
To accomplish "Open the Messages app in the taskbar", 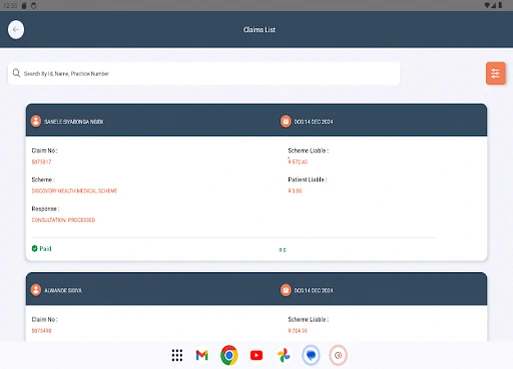I will point(311,355).
